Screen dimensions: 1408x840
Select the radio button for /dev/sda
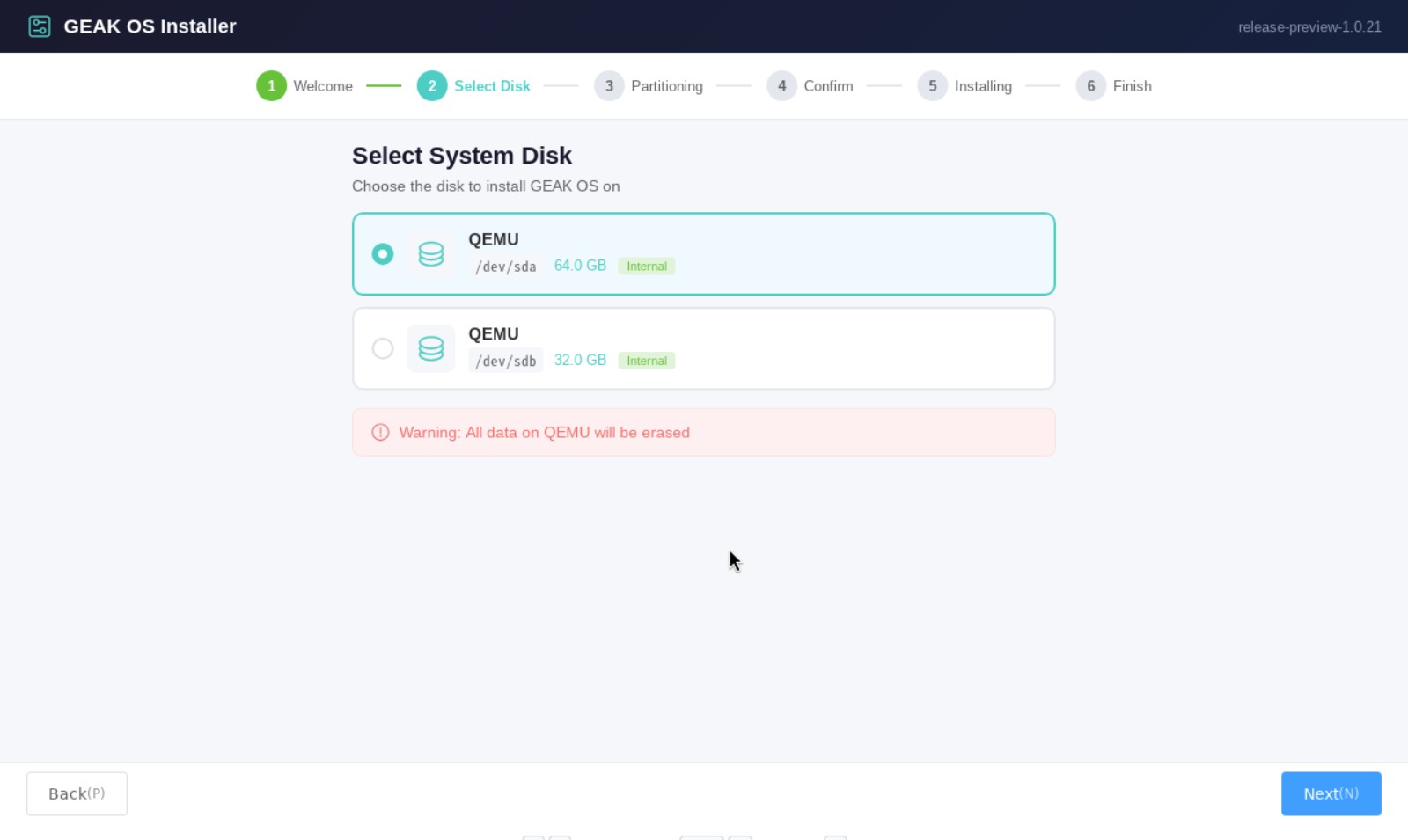pyautogui.click(x=383, y=254)
